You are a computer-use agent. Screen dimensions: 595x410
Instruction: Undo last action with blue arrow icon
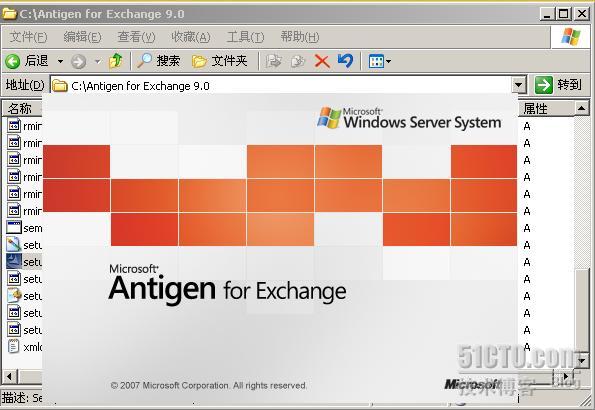[x=345, y=61]
